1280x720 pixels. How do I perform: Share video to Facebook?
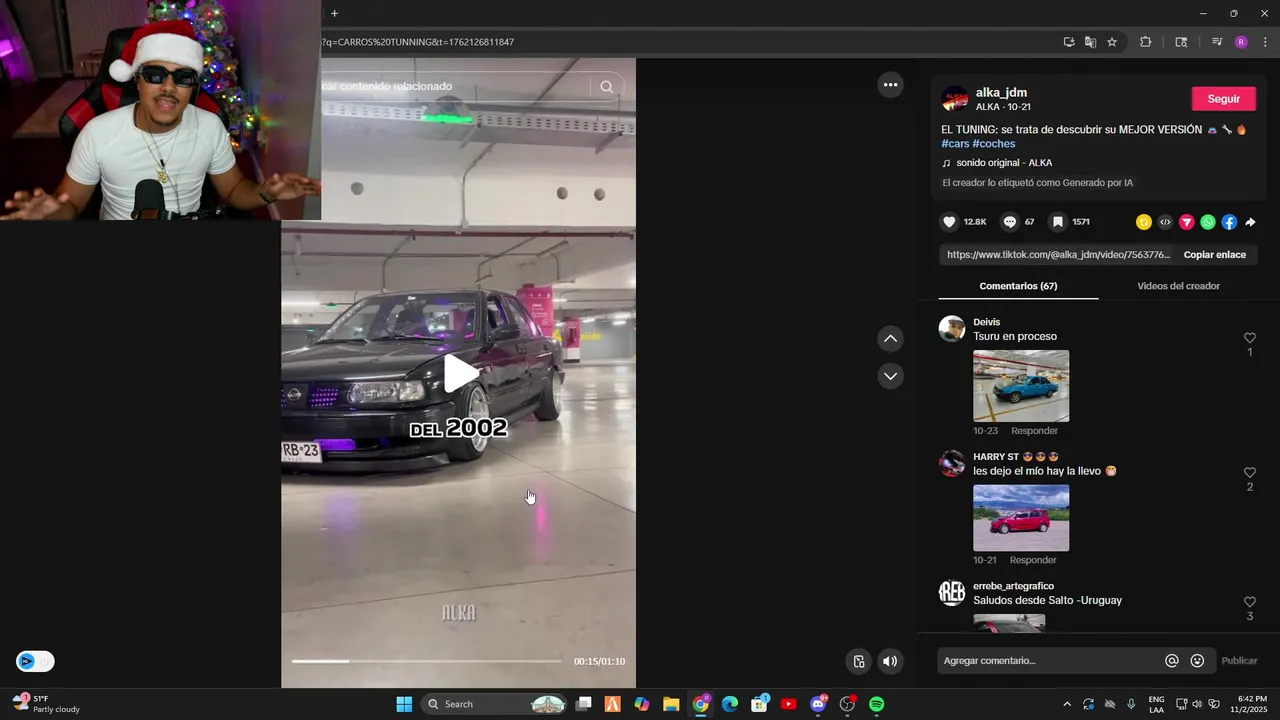pyautogui.click(x=1229, y=222)
